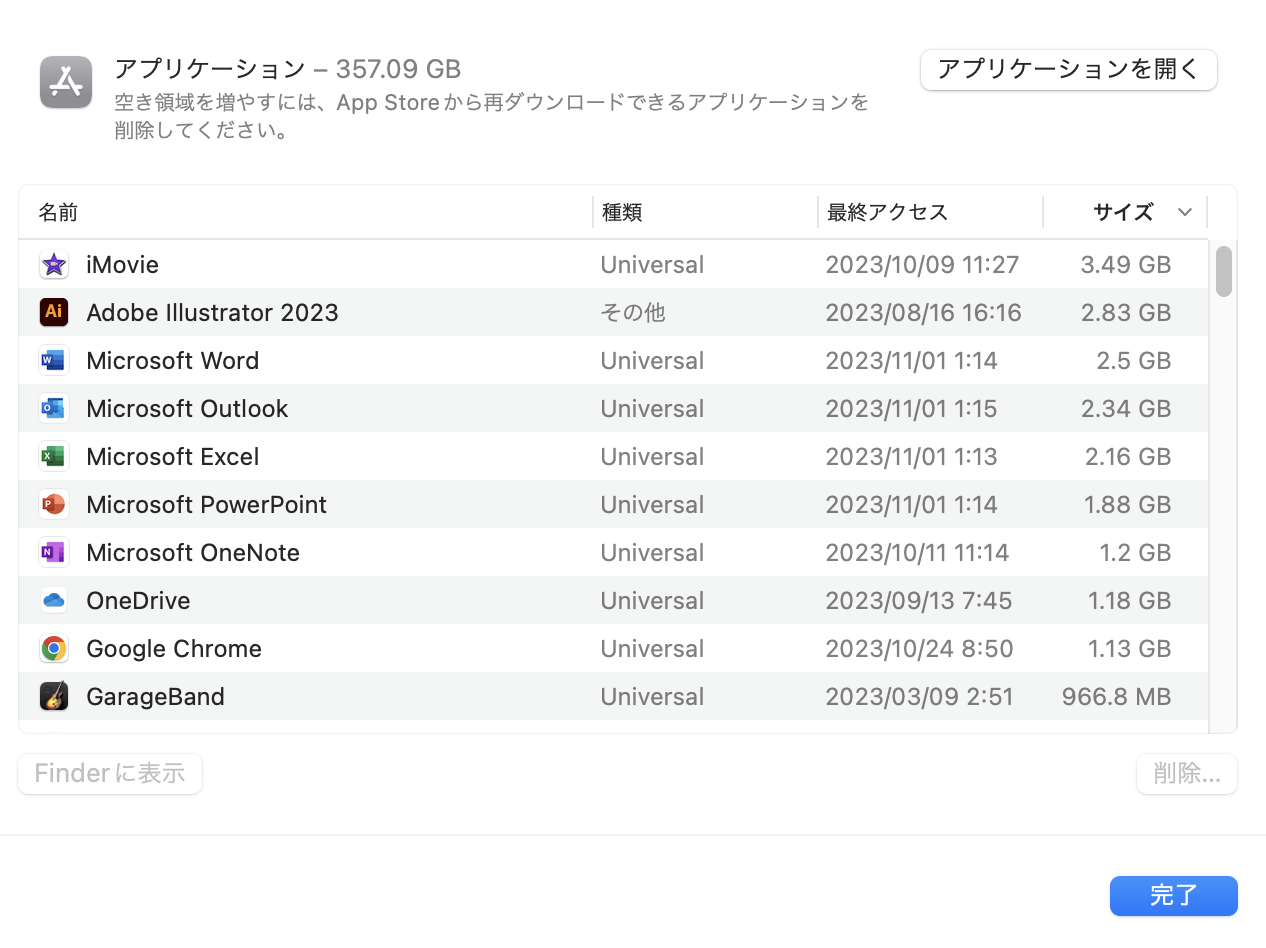Click the 2023/03/09 2:51 access date
The width and height of the screenshot is (1266, 948).
point(919,697)
